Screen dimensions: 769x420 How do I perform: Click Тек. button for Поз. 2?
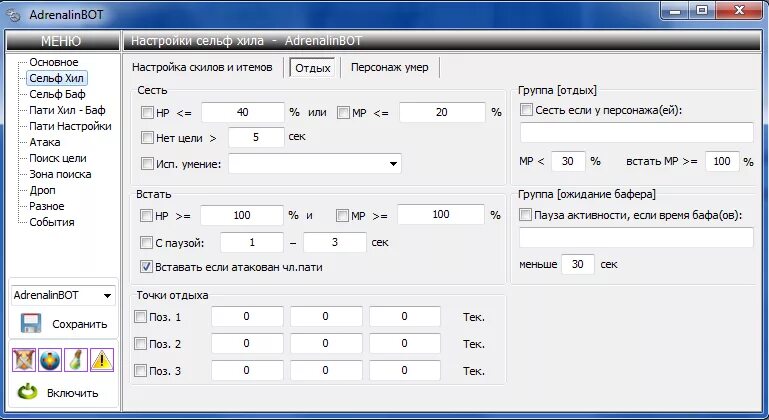474,344
